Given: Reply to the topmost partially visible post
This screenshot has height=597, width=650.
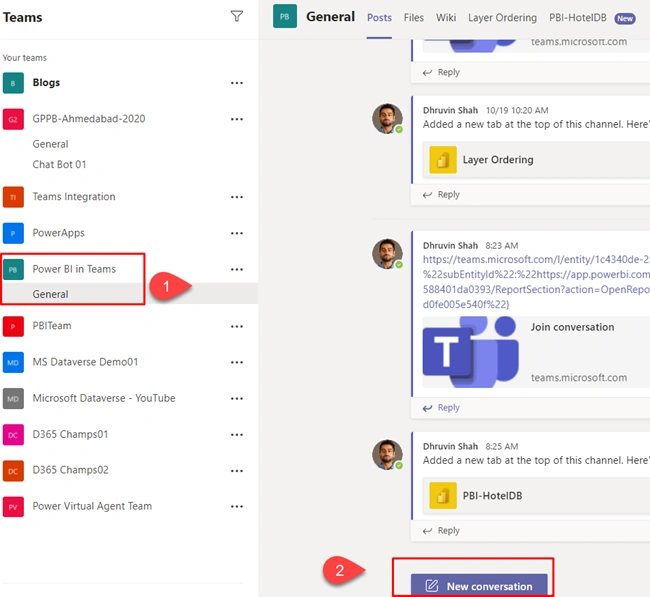Looking at the screenshot, I should click(441, 72).
